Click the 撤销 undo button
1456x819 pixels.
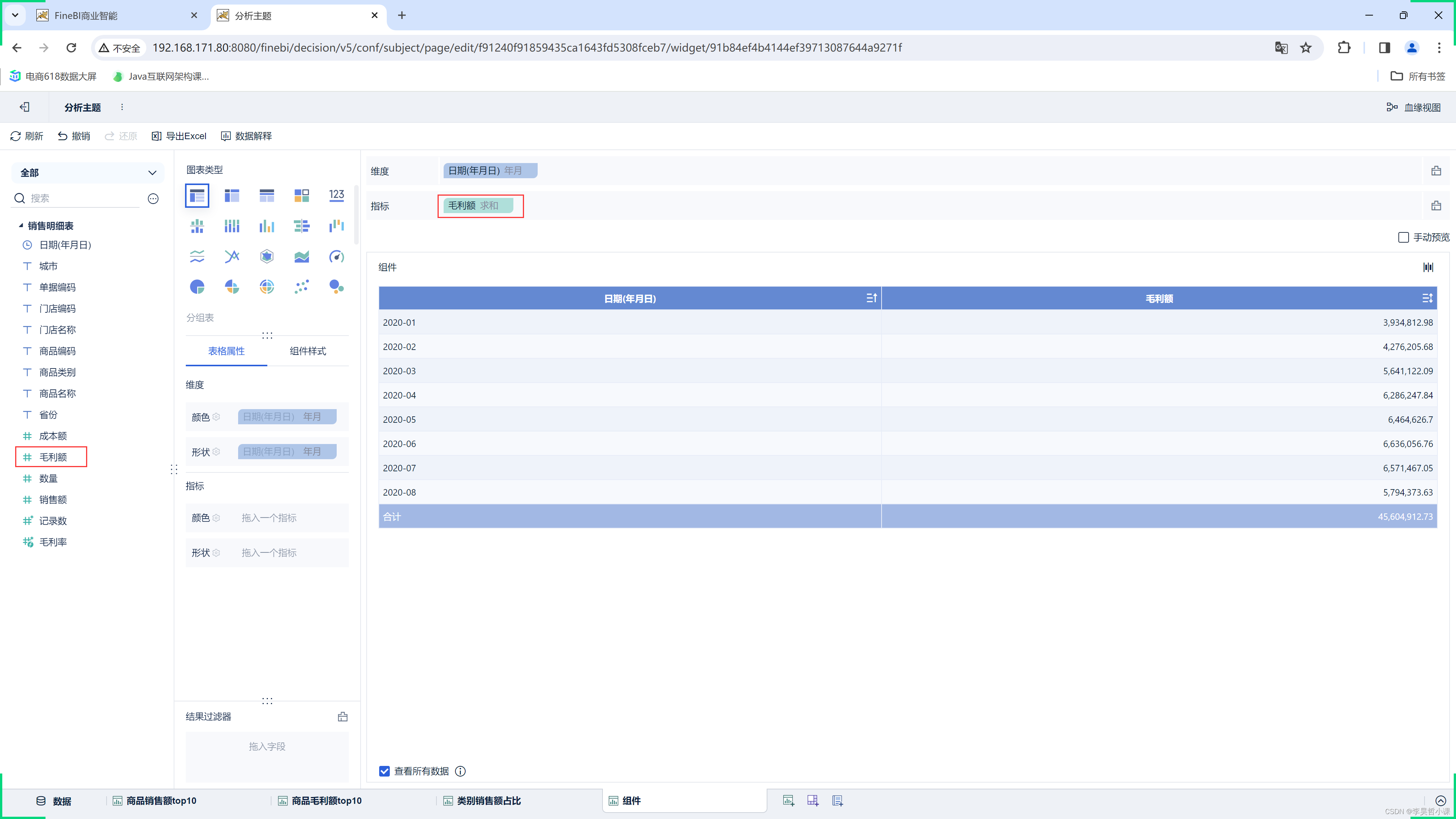74,136
